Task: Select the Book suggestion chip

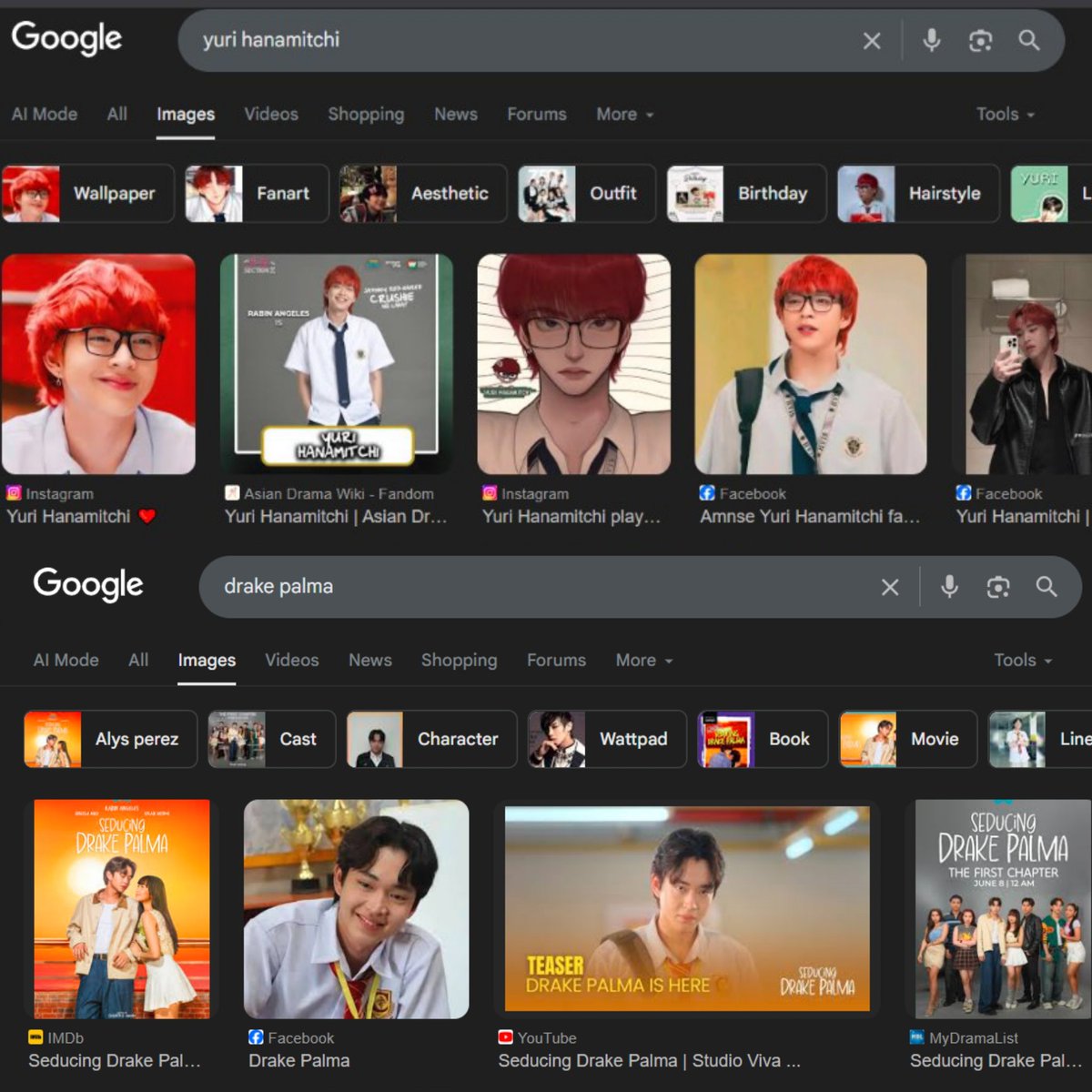Action: [763, 739]
